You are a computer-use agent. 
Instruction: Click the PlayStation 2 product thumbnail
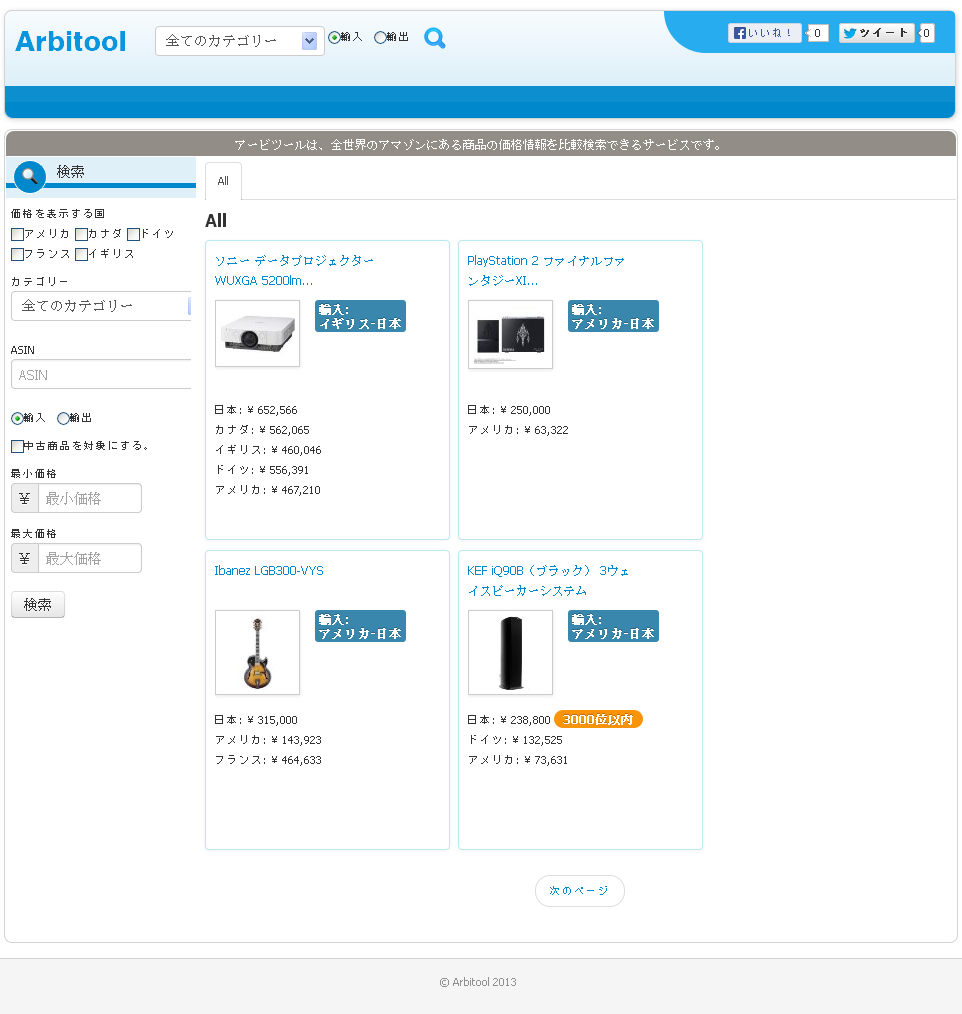point(510,334)
